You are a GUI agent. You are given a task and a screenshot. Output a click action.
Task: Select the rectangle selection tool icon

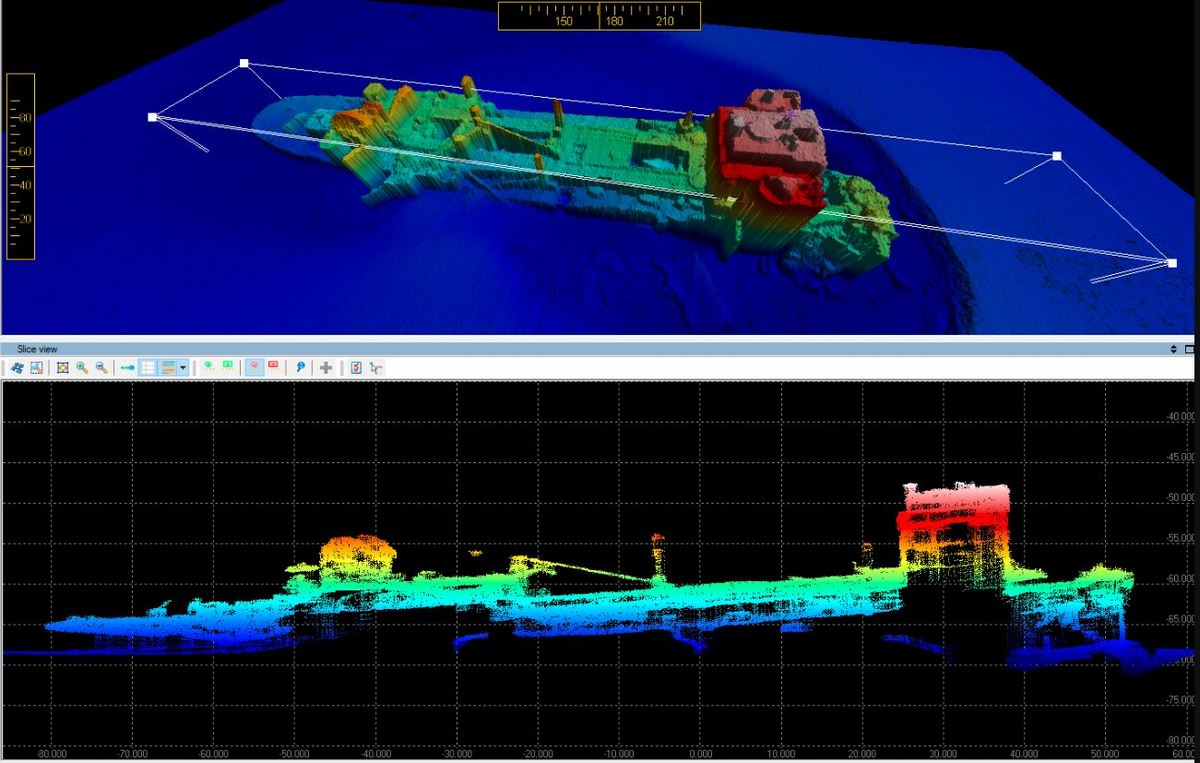pyautogui.click(x=36, y=368)
